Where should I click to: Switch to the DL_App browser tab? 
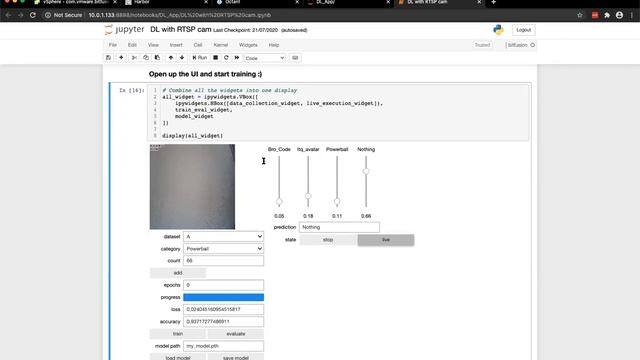point(350,2)
